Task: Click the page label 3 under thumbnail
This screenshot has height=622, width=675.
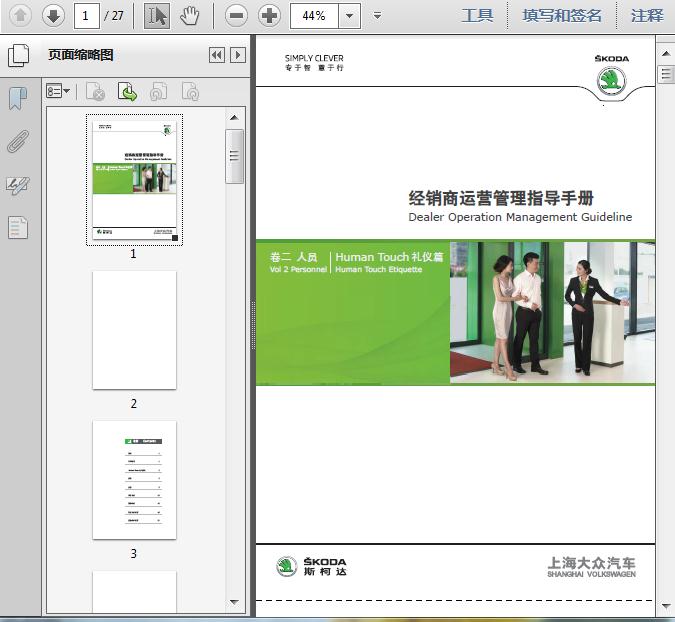Action: point(134,553)
